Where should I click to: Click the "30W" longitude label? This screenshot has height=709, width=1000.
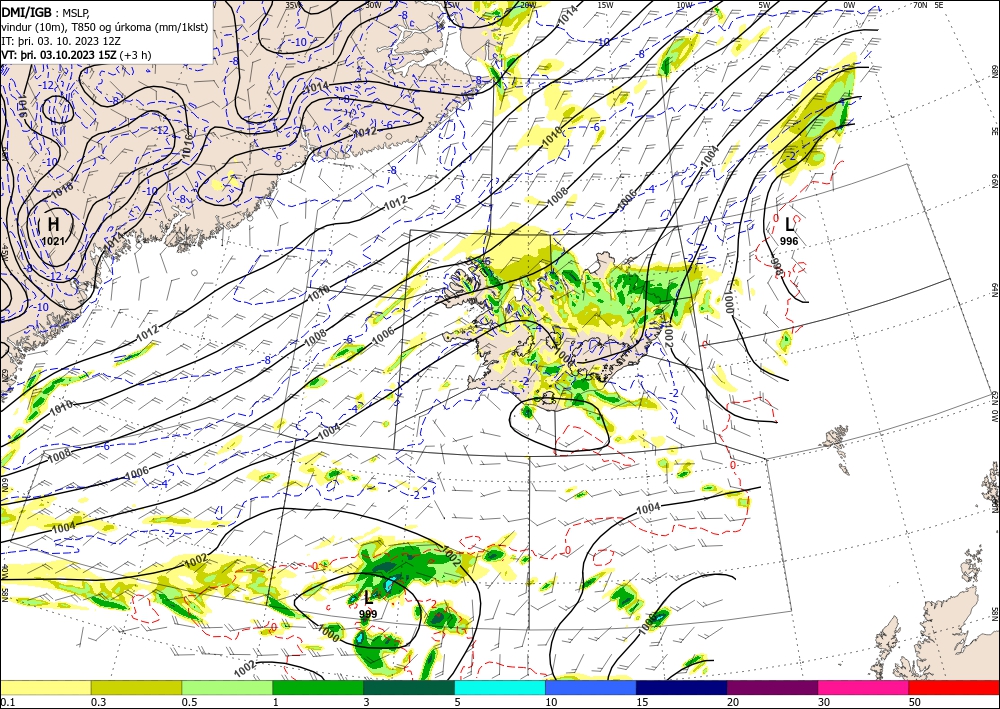click(x=373, y=5)
